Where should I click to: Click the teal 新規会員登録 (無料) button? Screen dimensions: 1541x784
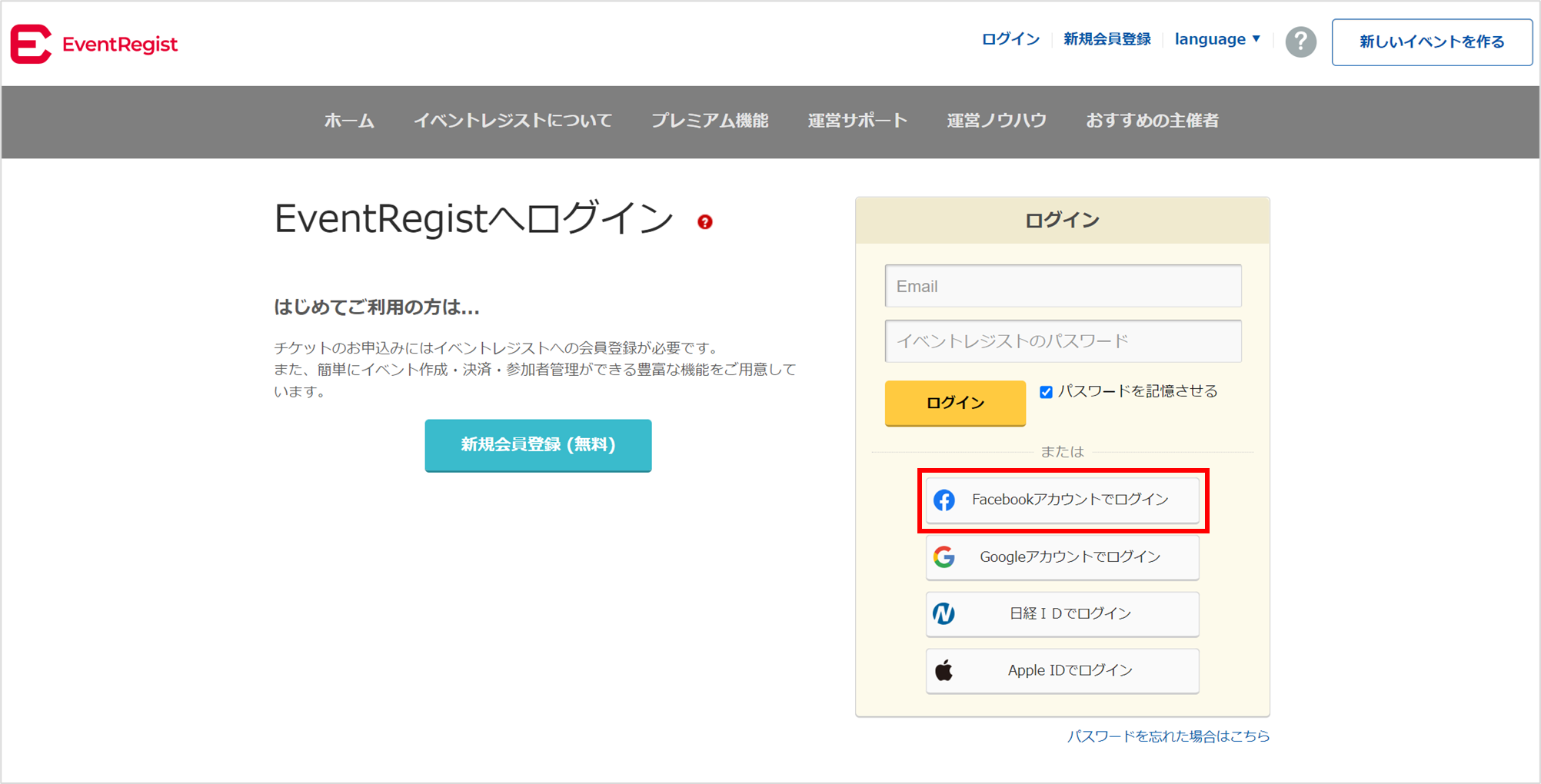point(538,445)
